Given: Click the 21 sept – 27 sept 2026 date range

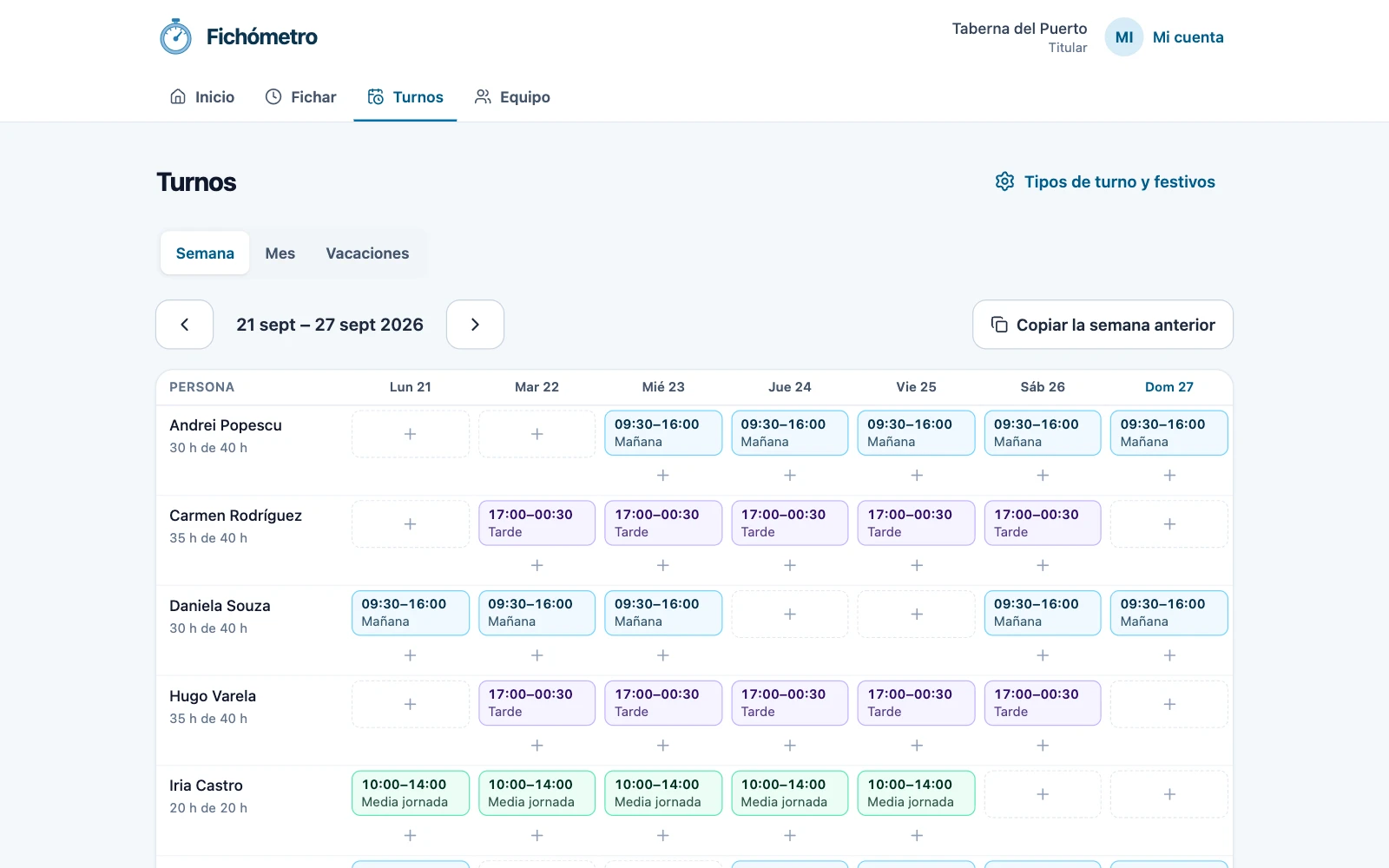Looking at the screenshot, I should 330,325.
